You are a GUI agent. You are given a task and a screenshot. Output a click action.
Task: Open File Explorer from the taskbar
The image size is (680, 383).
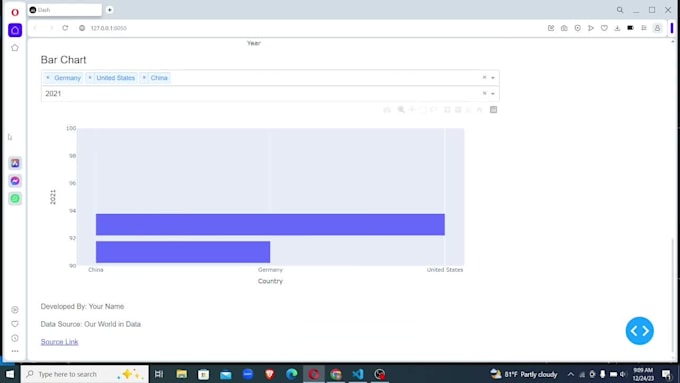(181, 374)
